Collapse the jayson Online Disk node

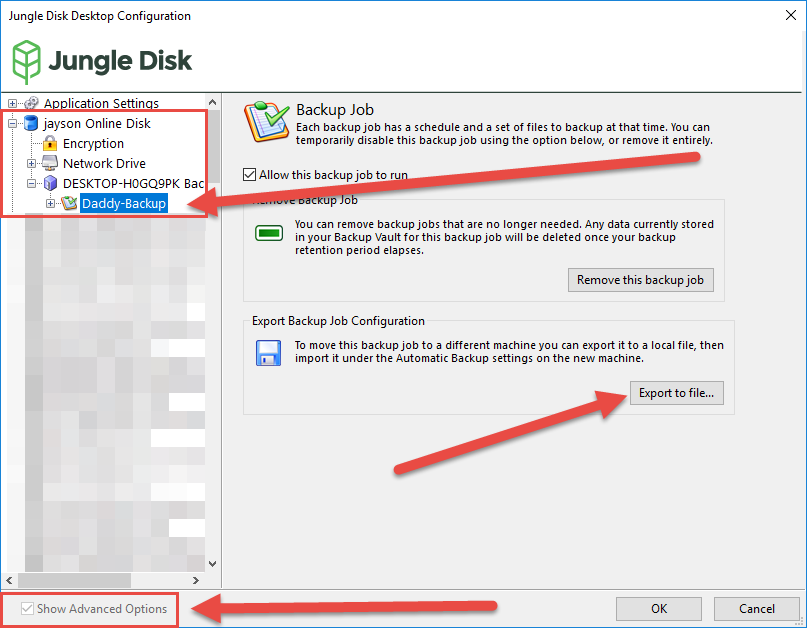12,123
